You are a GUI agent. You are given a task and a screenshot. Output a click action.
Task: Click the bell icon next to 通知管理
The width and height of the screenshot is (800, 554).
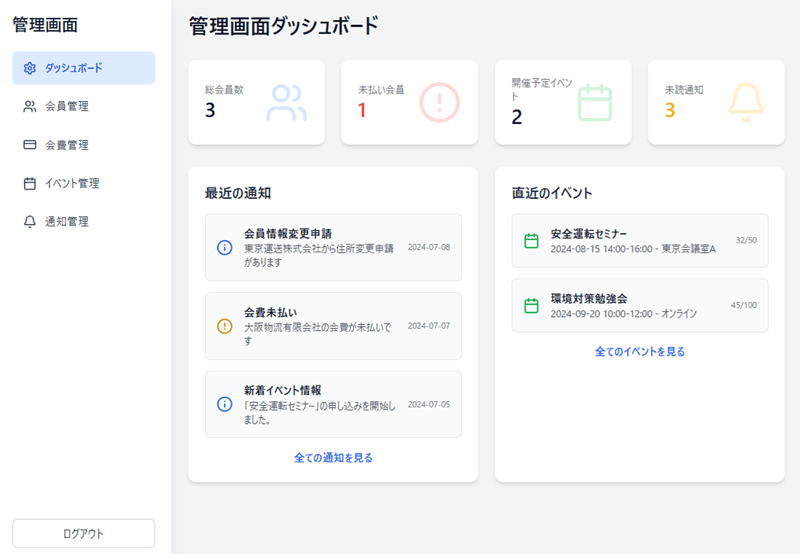point(30,221)
